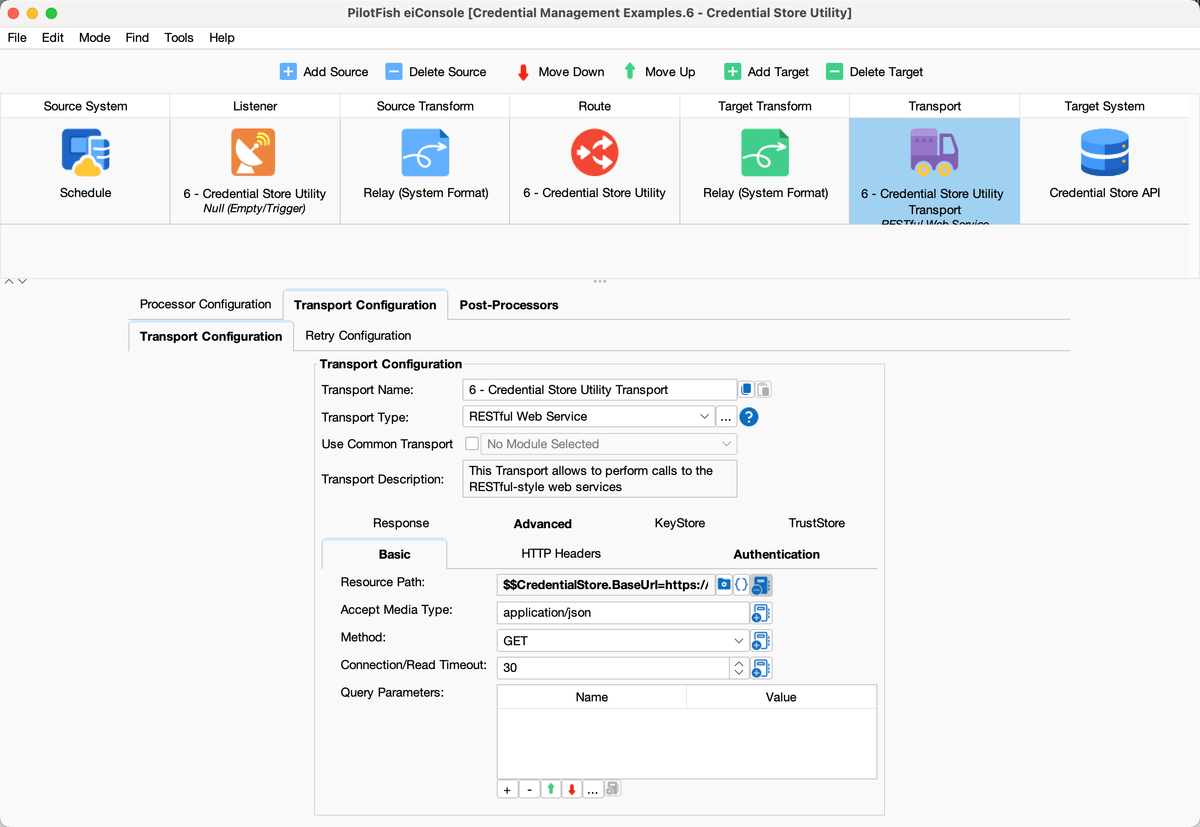Select the TrustStore tab
Viewport: 1200px width, 827px height.
(x=817, y=524)
